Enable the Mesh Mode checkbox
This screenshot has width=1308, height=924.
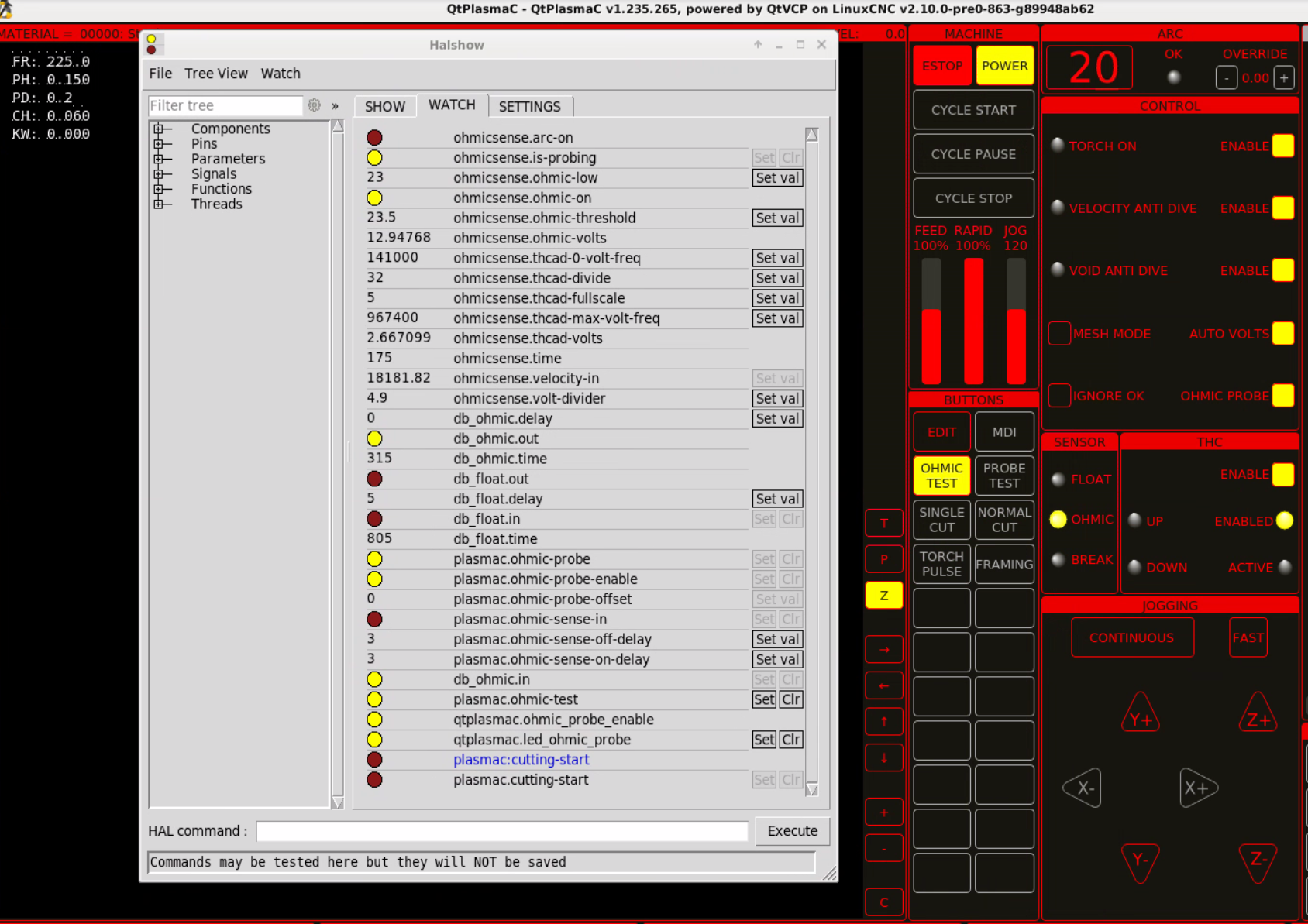click(1059, 333)
